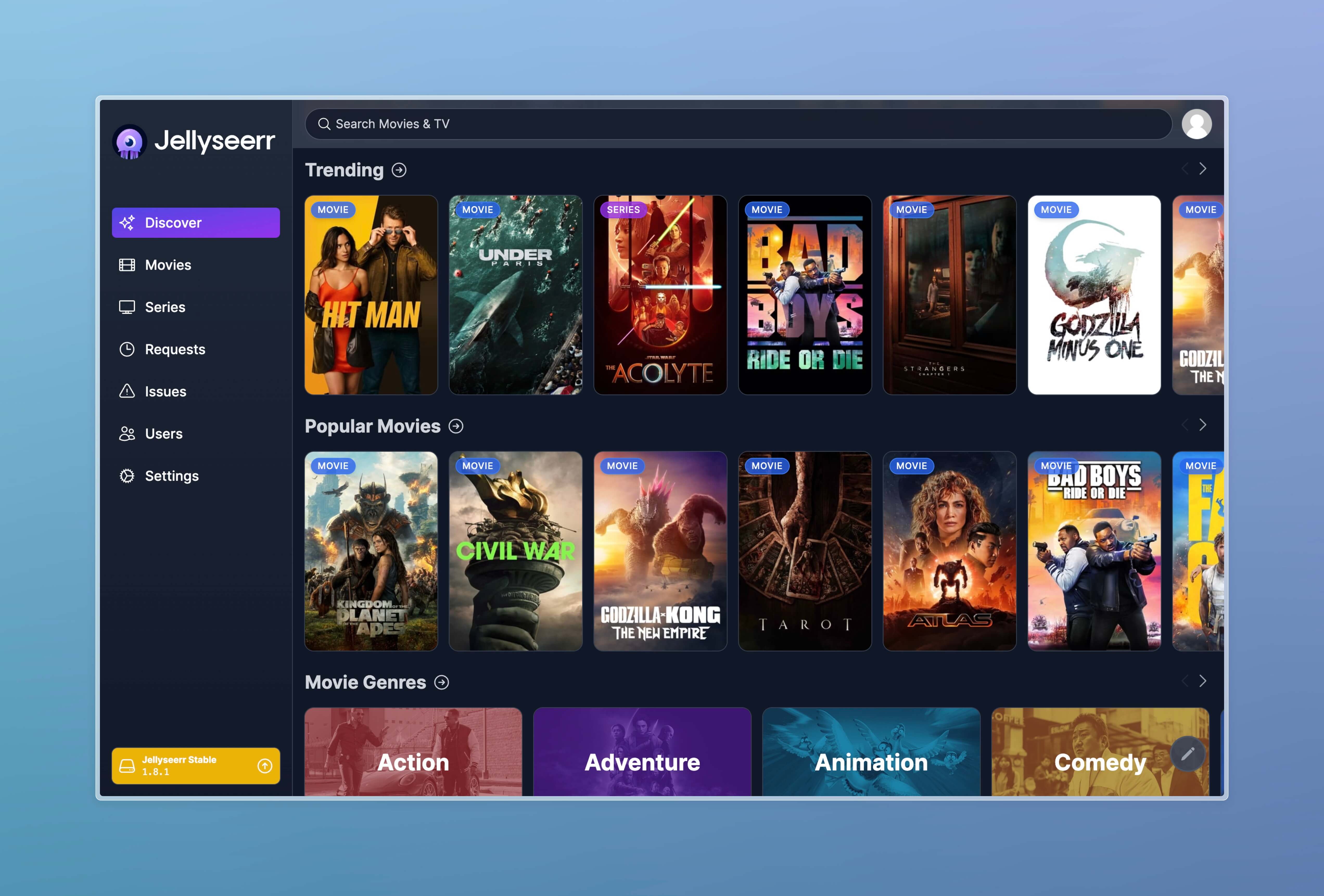Open The Acolyte series poster
1324x896 pixels.
(x=660, y=295)
